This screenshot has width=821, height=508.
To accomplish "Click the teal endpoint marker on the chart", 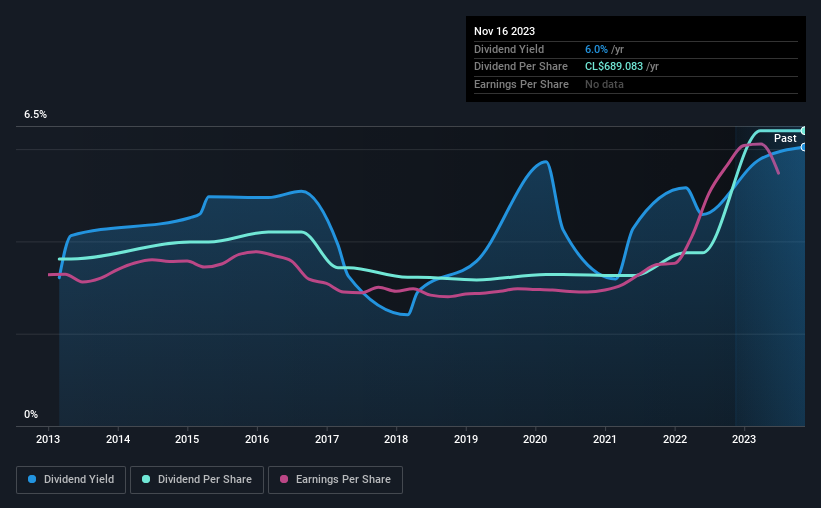I will tap(804, 130).
